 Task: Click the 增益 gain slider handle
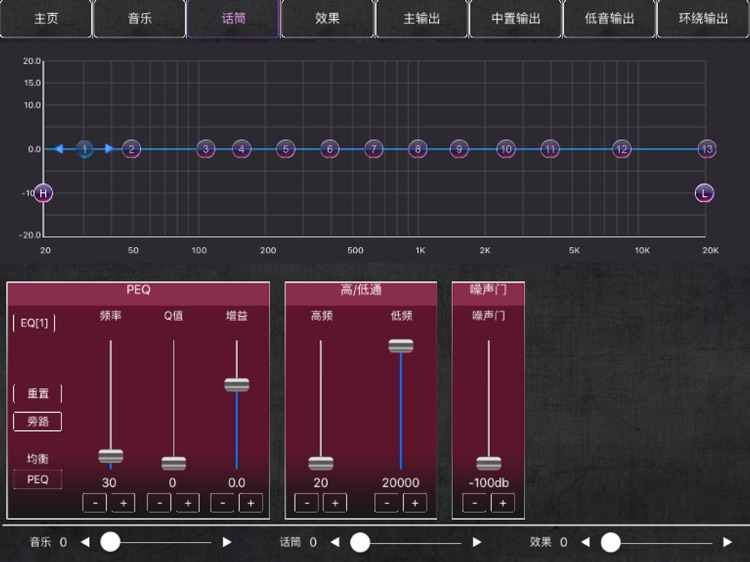(237, 385)
